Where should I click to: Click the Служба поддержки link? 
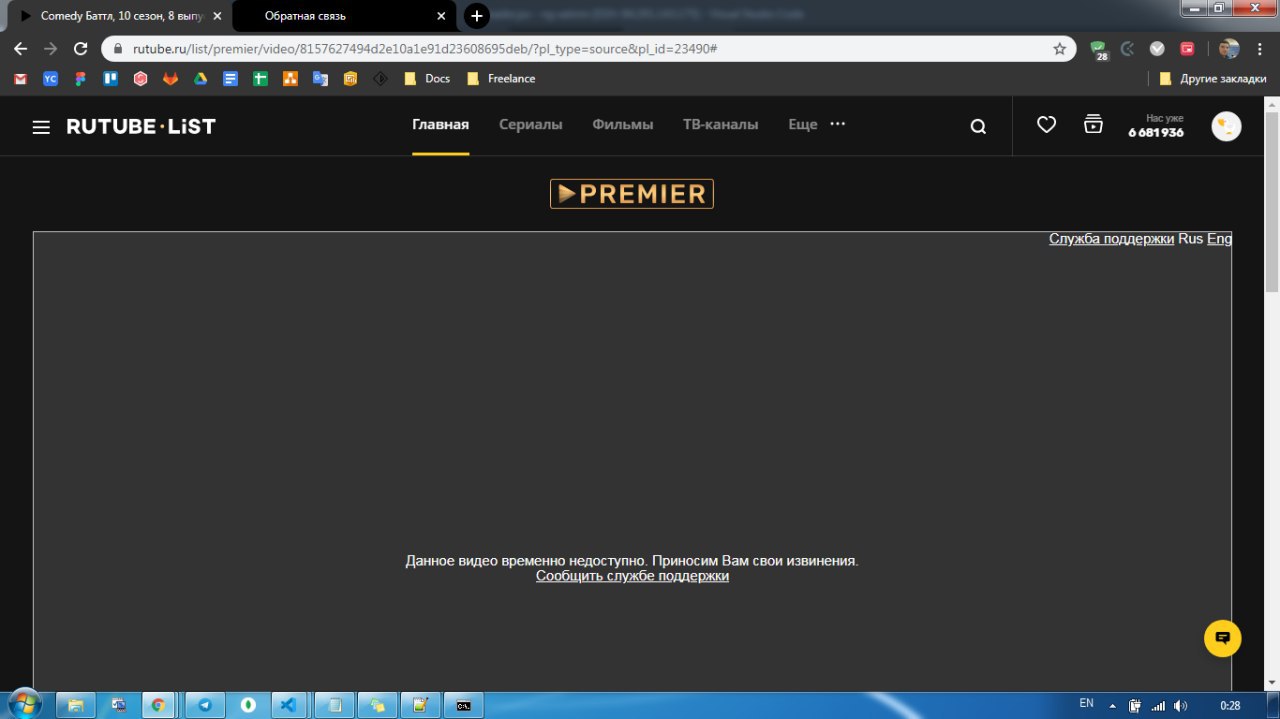point(1111,239)
